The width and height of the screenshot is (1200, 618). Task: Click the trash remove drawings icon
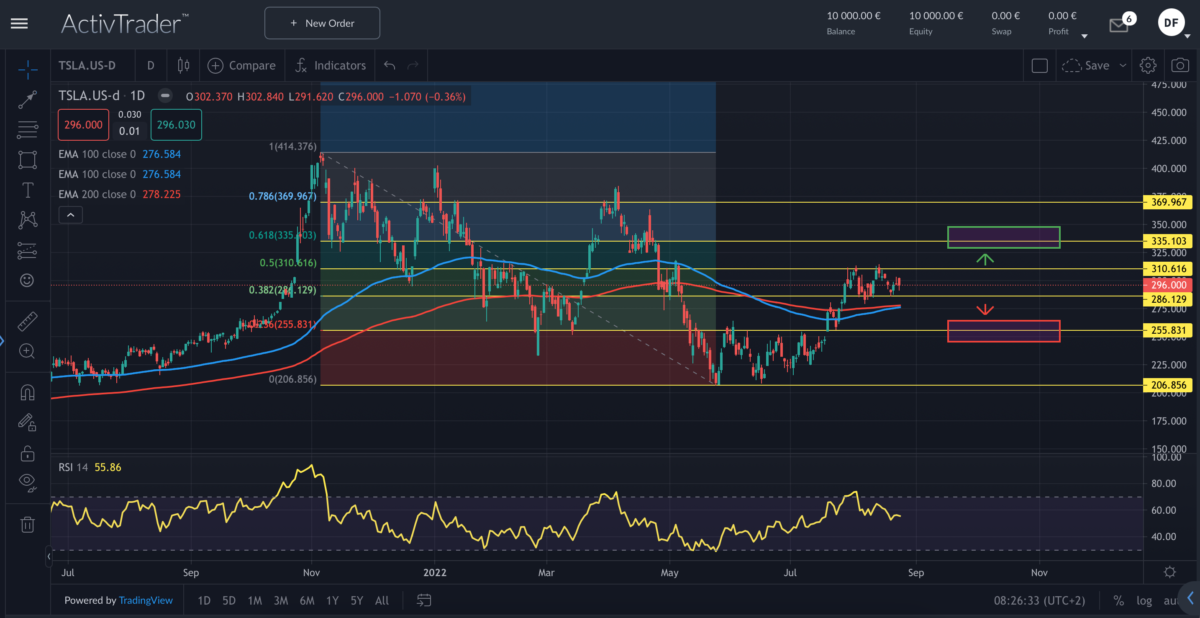coord(28,524)
